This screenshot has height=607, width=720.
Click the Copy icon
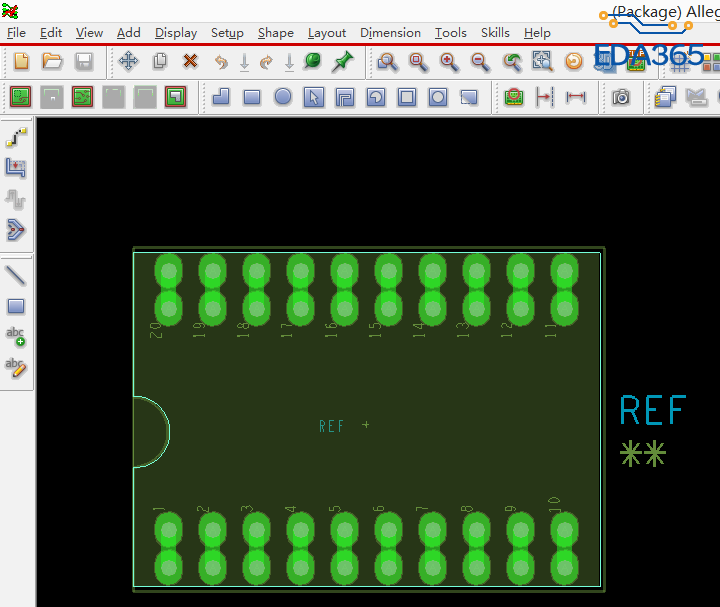tap(160, 61)
